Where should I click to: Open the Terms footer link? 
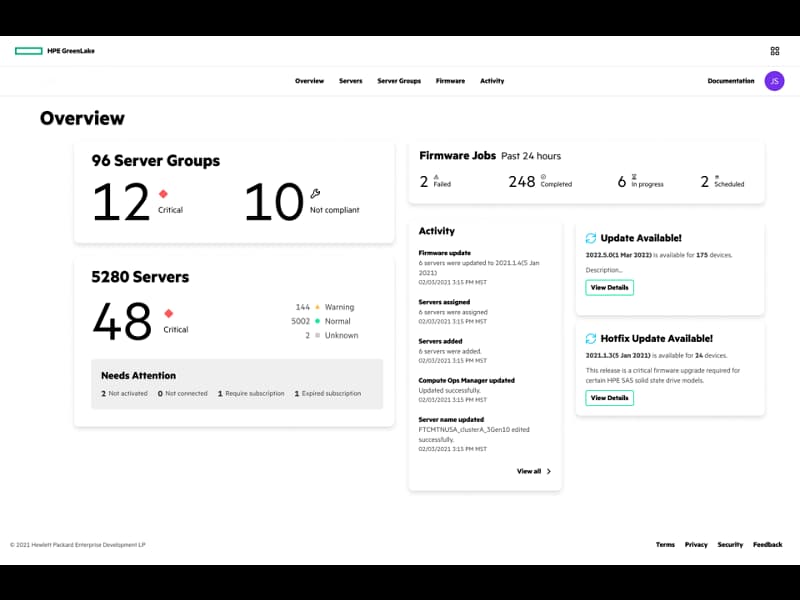[665, 545]
